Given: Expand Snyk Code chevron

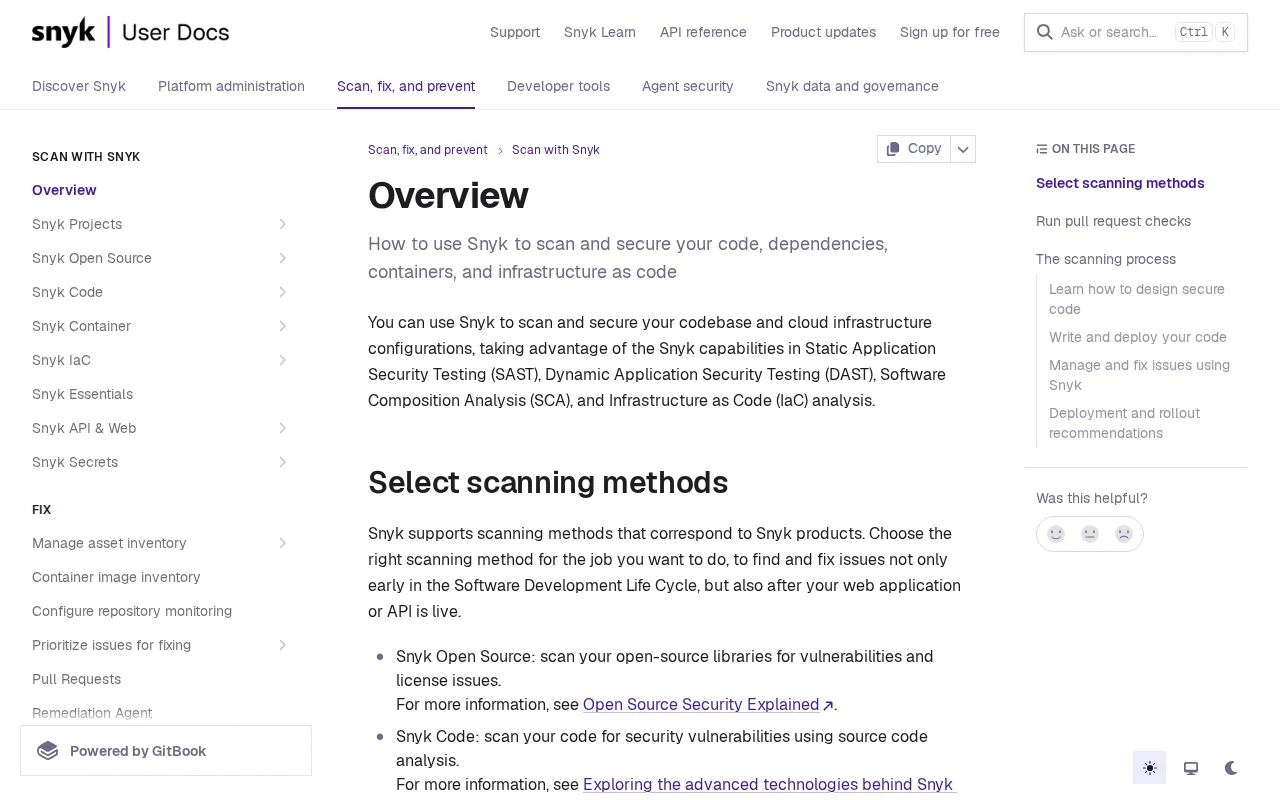Looking at the screenshot, I should 283,292.
